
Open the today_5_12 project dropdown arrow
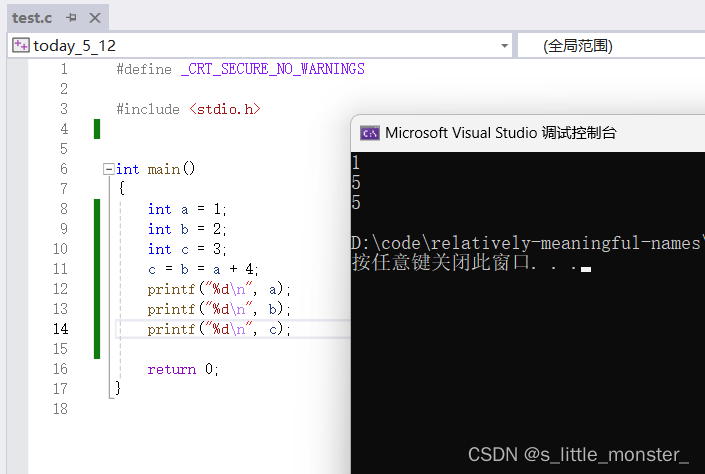point(504,46)
